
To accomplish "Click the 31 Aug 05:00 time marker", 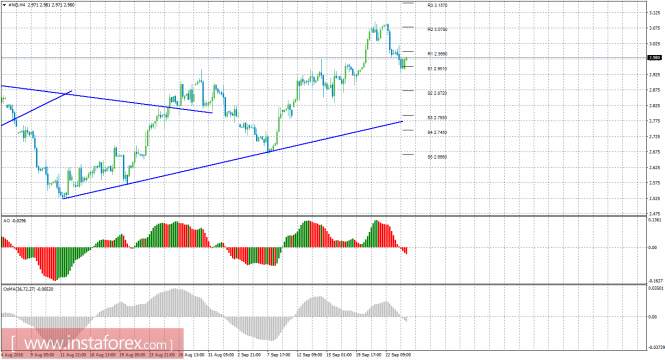I will point(219,354).
